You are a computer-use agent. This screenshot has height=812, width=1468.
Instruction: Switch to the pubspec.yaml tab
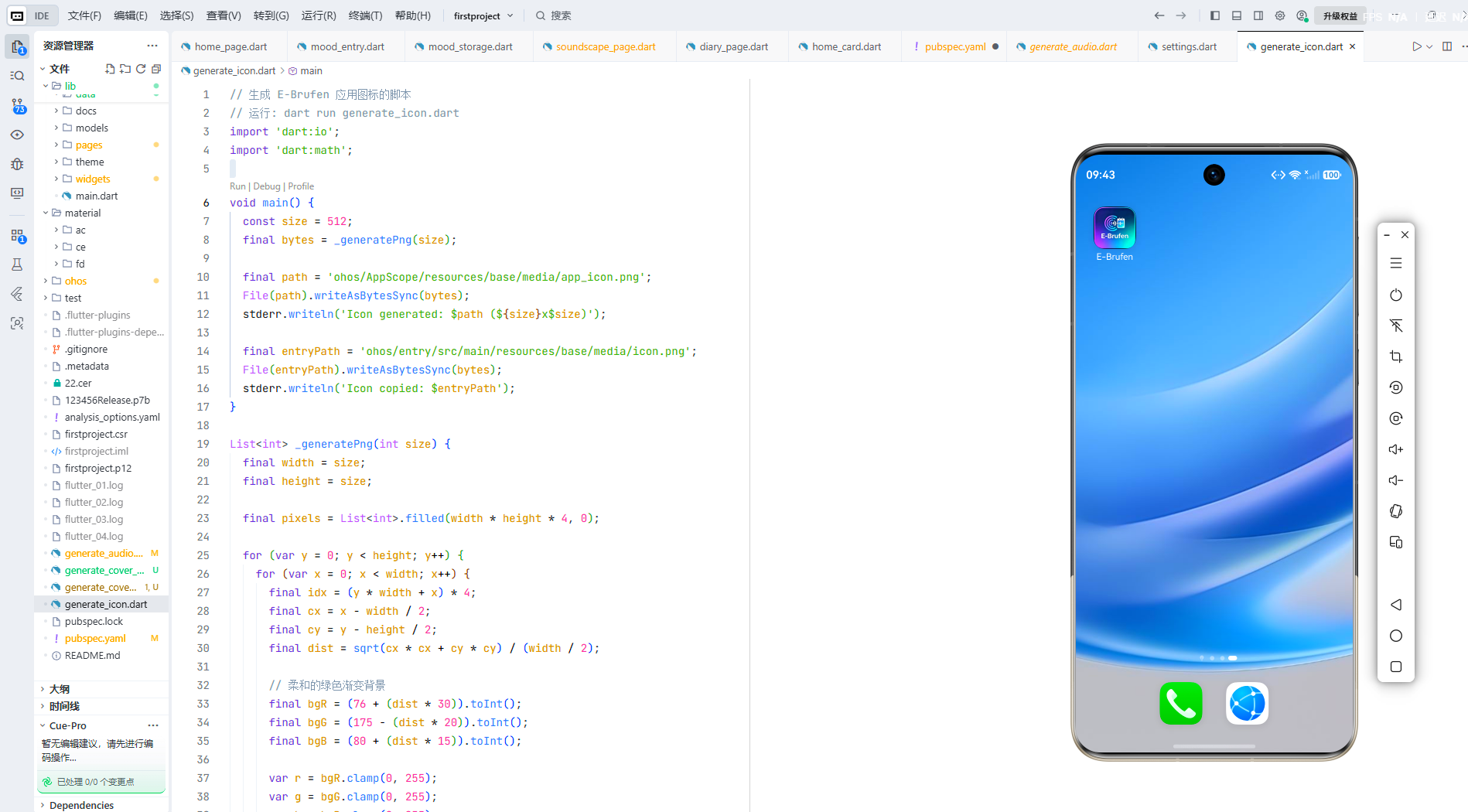(955, 46)
